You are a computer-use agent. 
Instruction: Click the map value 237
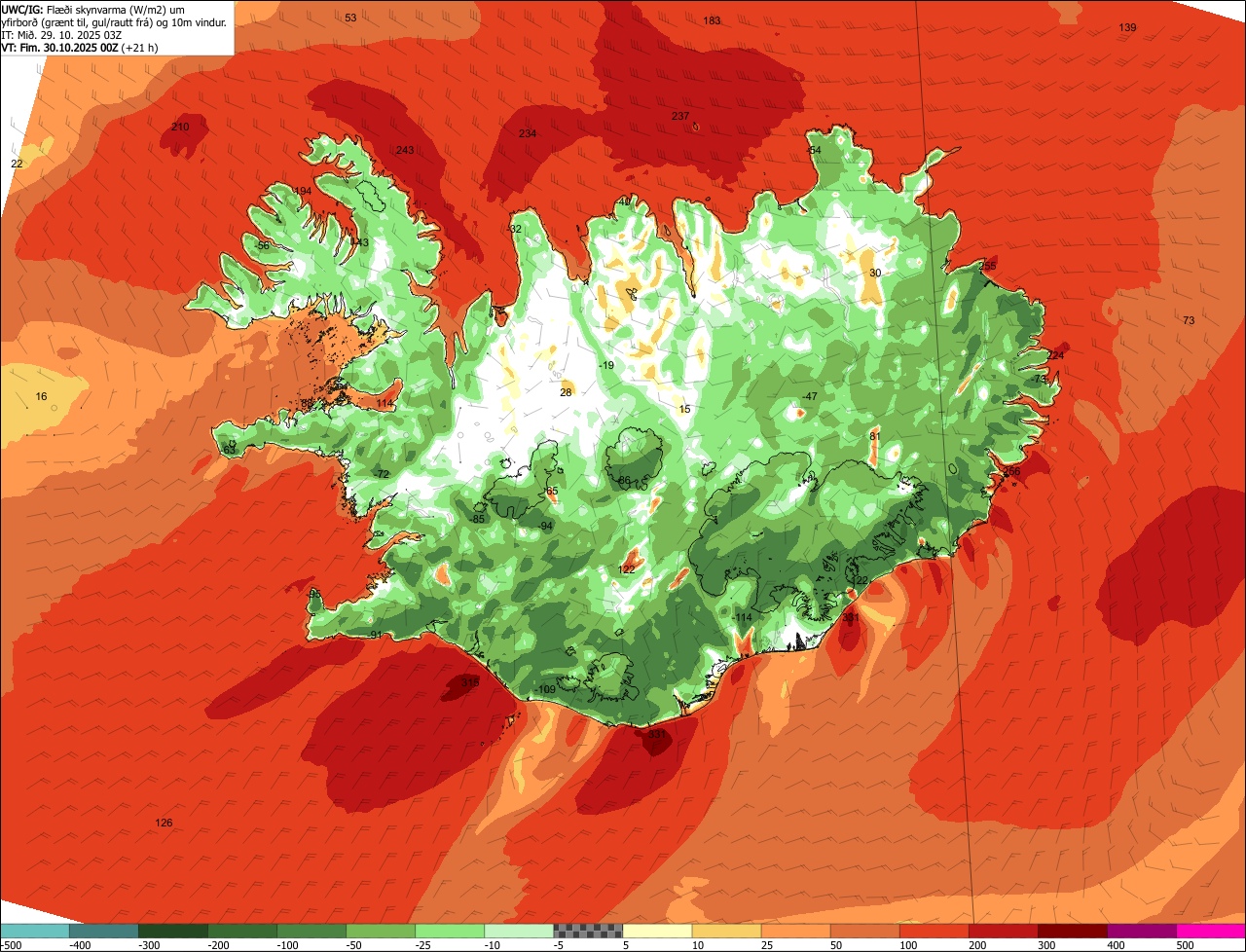tap(680, 116)
